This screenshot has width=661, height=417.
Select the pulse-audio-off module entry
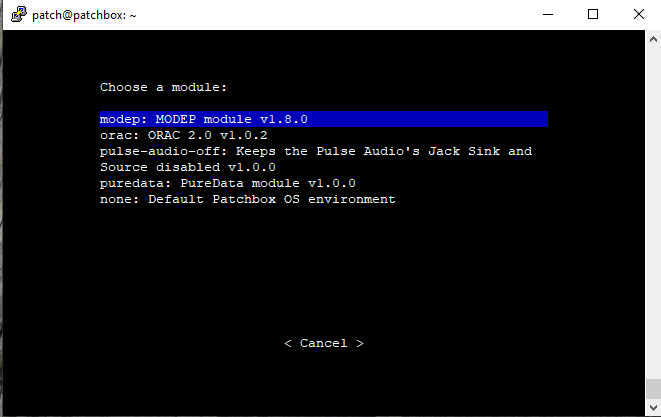(x=316, y=159)
